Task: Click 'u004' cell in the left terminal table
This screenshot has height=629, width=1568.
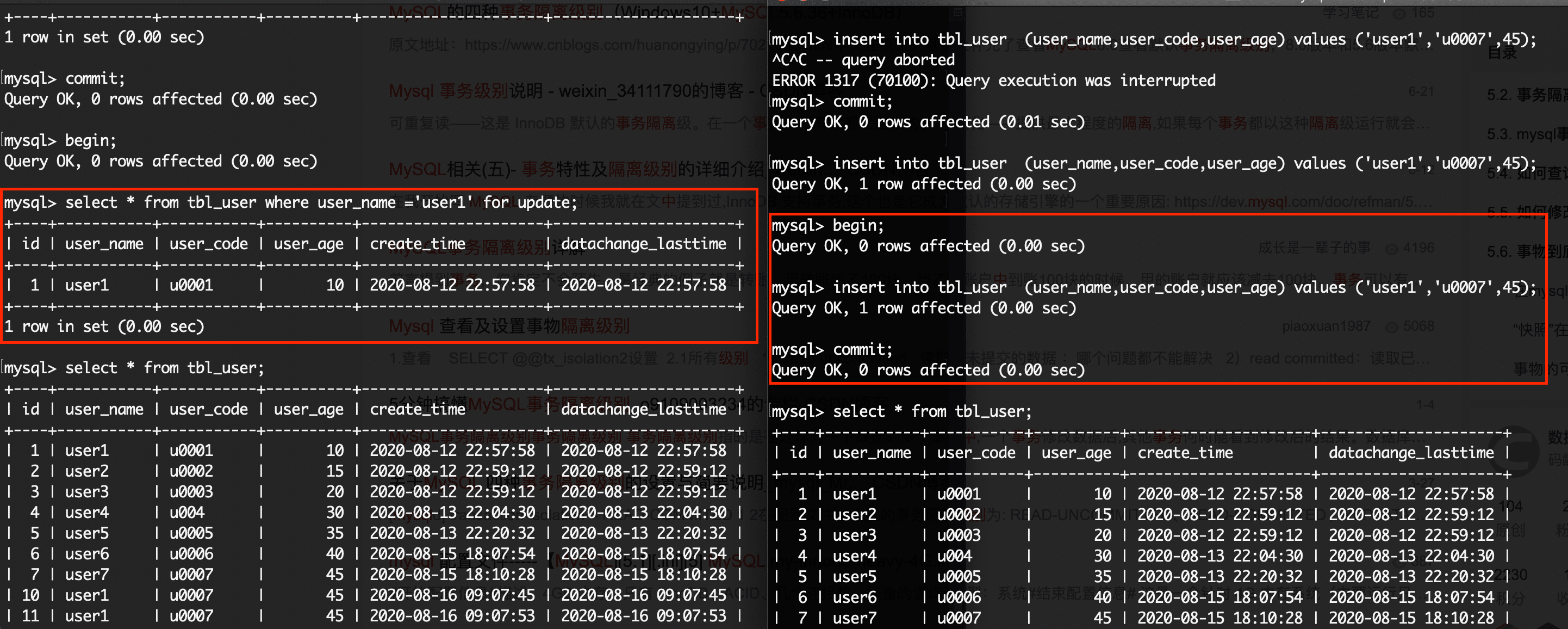Action: [187, 512]
